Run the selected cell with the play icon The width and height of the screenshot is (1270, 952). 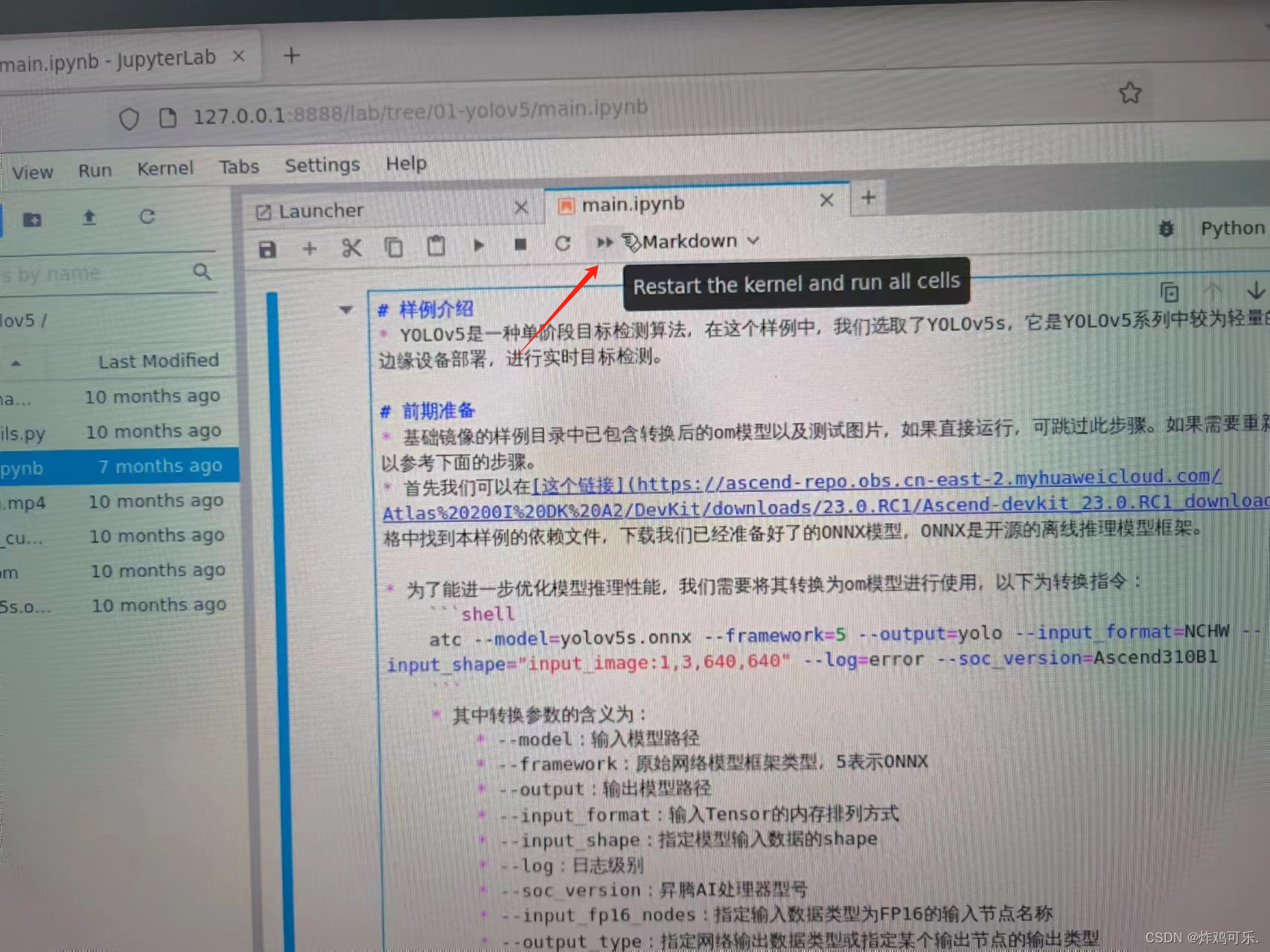[x=479, y=245]
